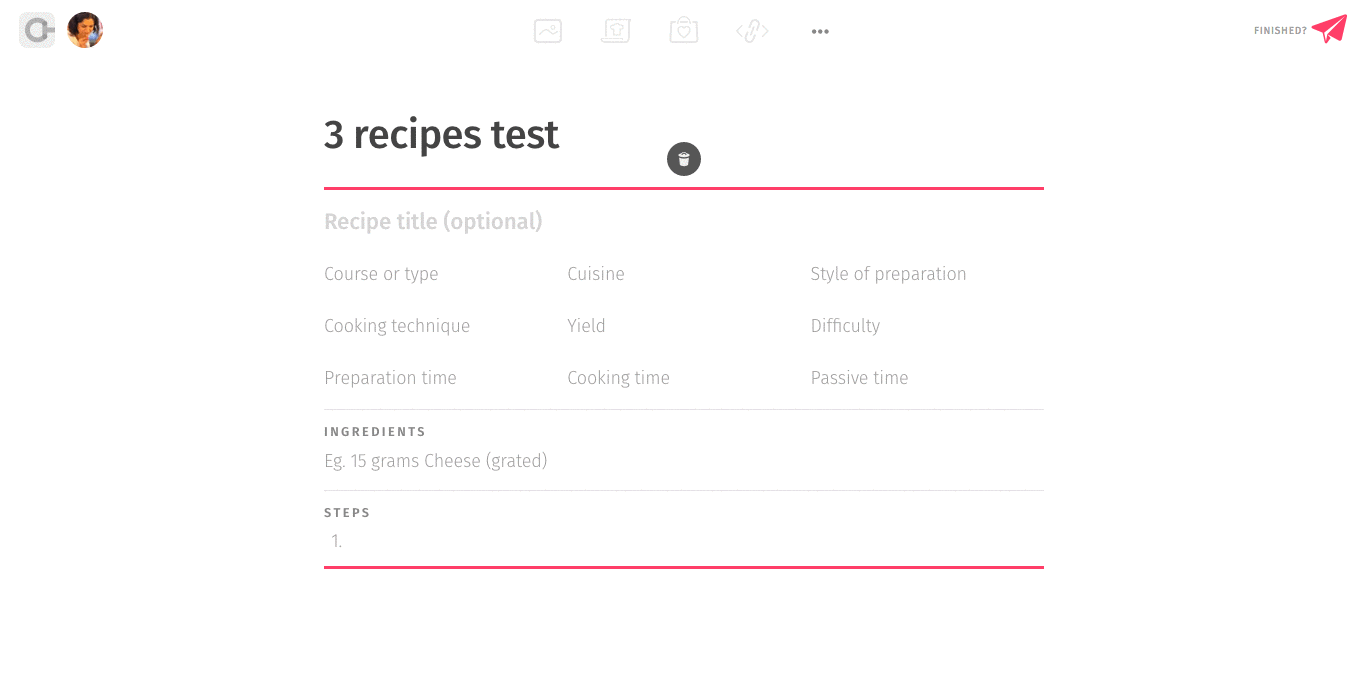Open the Difficulty field

[x=845, y=326]
